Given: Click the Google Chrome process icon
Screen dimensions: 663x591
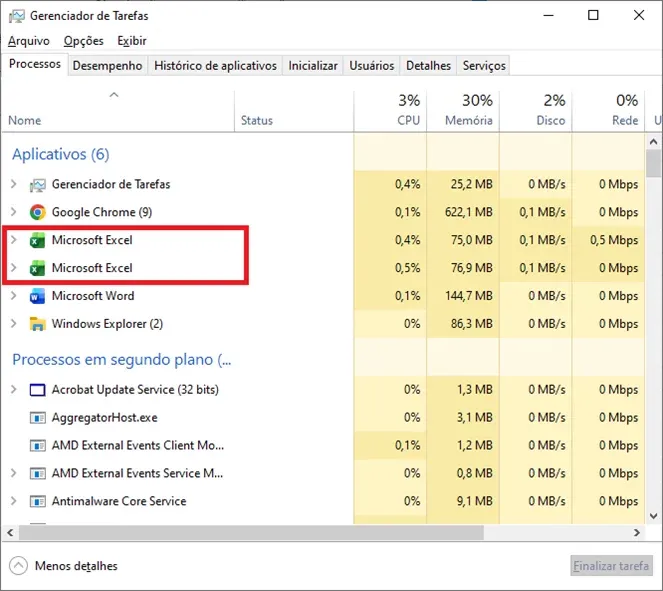Looking at the screenshot, I should pos(37,212).
